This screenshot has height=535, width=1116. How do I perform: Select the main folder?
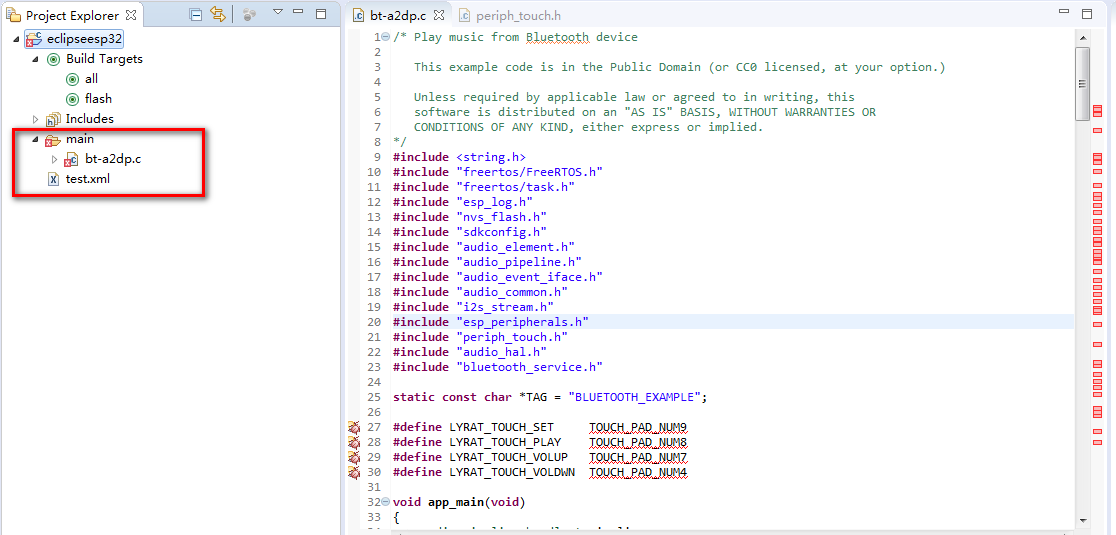[x=80, y=139]
